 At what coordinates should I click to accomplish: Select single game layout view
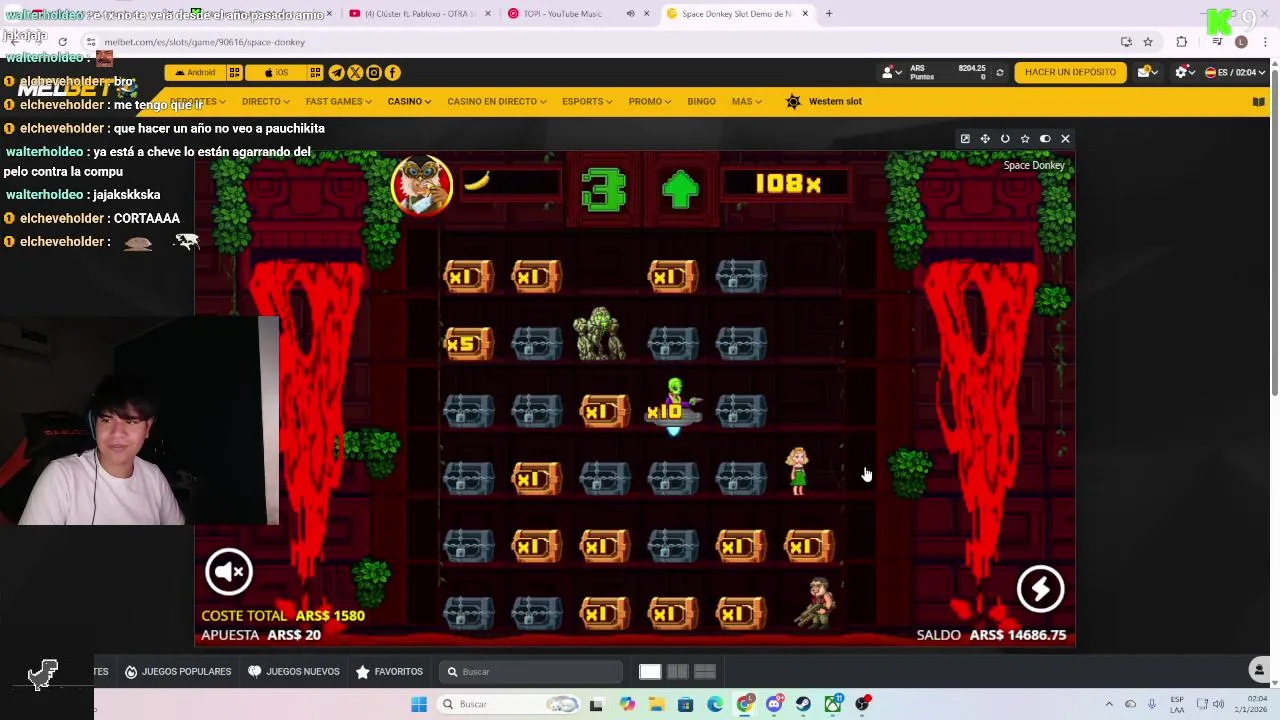650,672
